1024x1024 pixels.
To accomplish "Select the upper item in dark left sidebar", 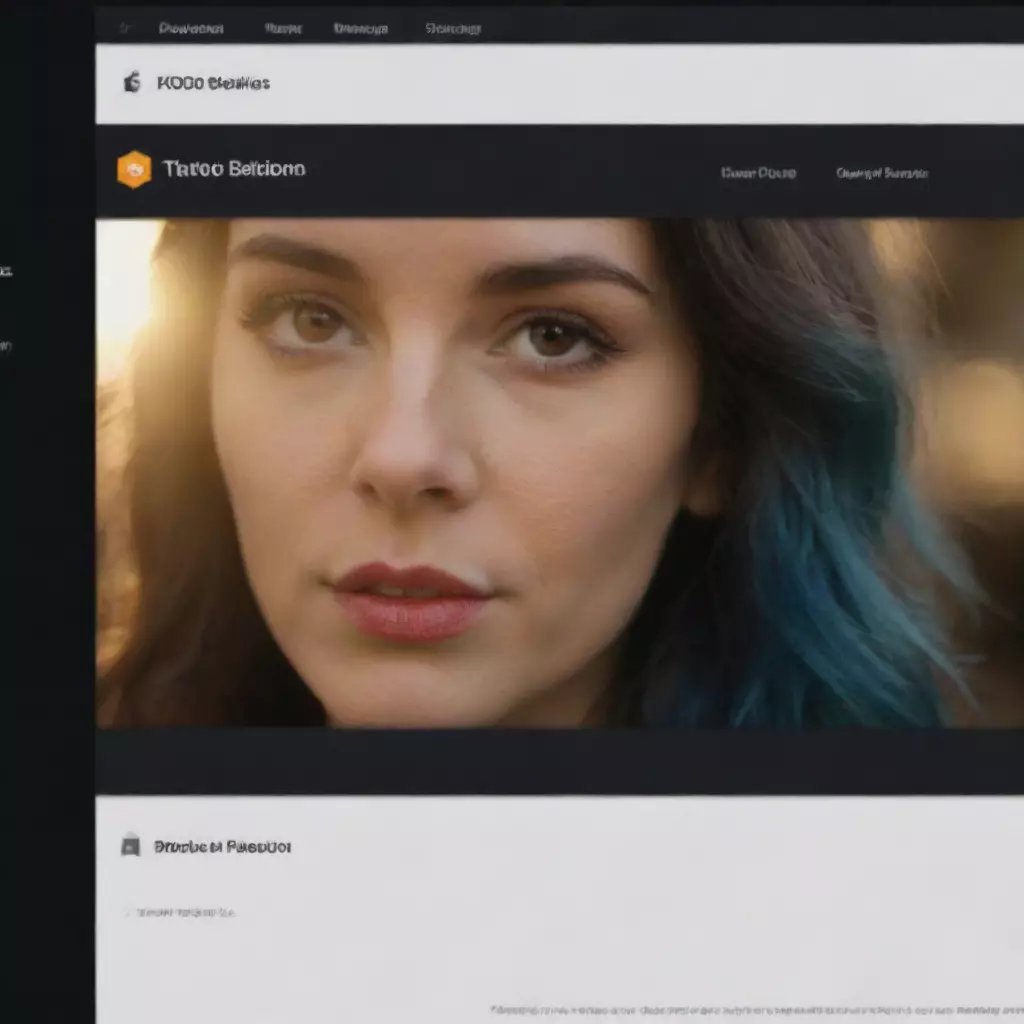I will (6, 271).
